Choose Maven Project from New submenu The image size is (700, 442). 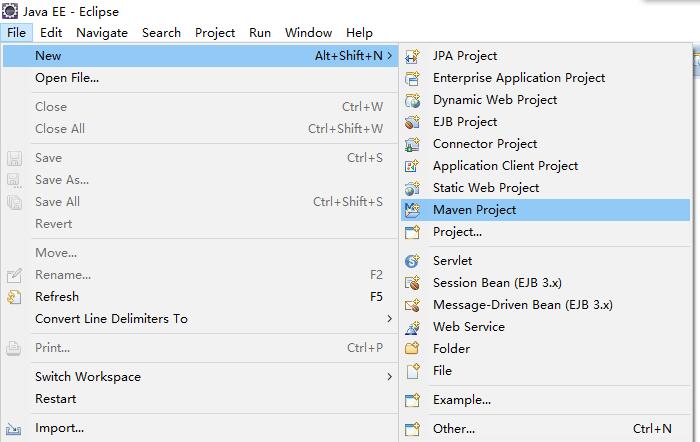[x=546, y=210]
